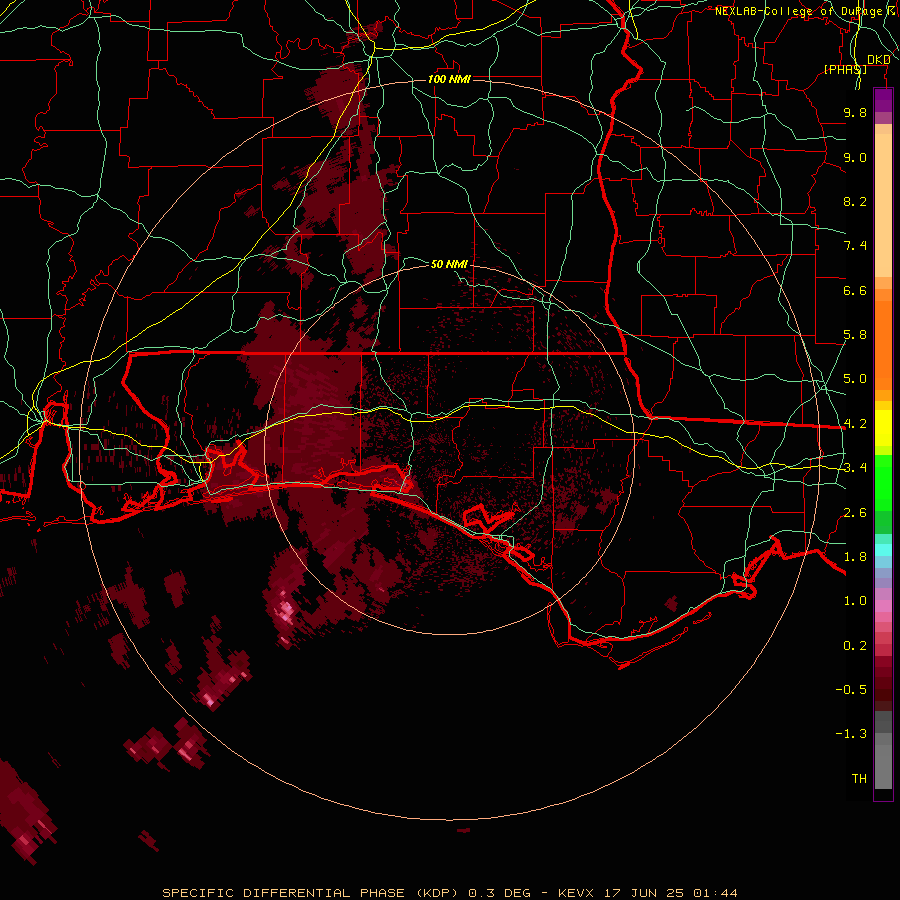Click the 2.6 value on the color scale
The image size is (900, 900).
855,513
